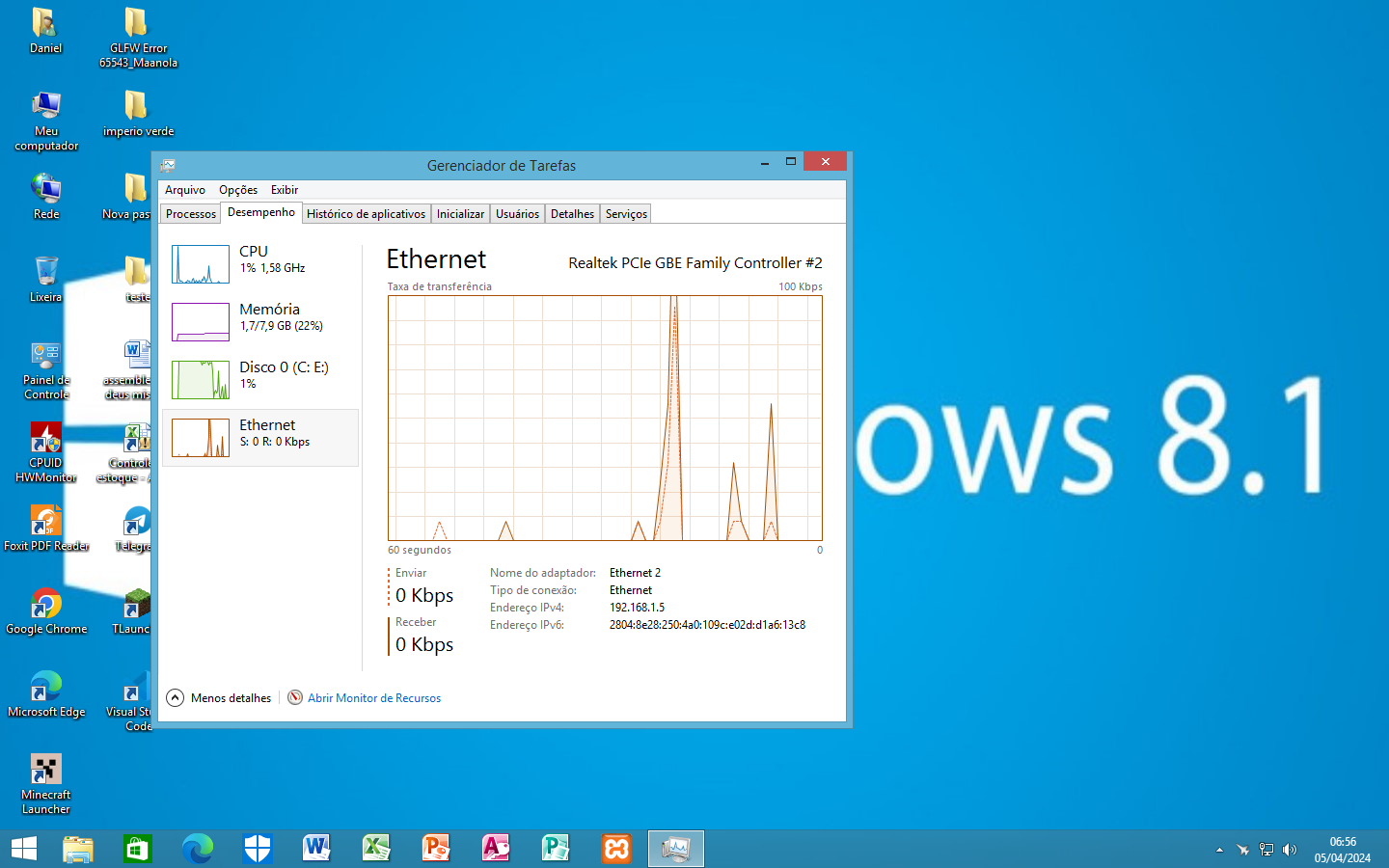Screen dimensions: 1389x868
Task: Select the Foxit PDF Reader desktop icon
Action: (46, 528)
